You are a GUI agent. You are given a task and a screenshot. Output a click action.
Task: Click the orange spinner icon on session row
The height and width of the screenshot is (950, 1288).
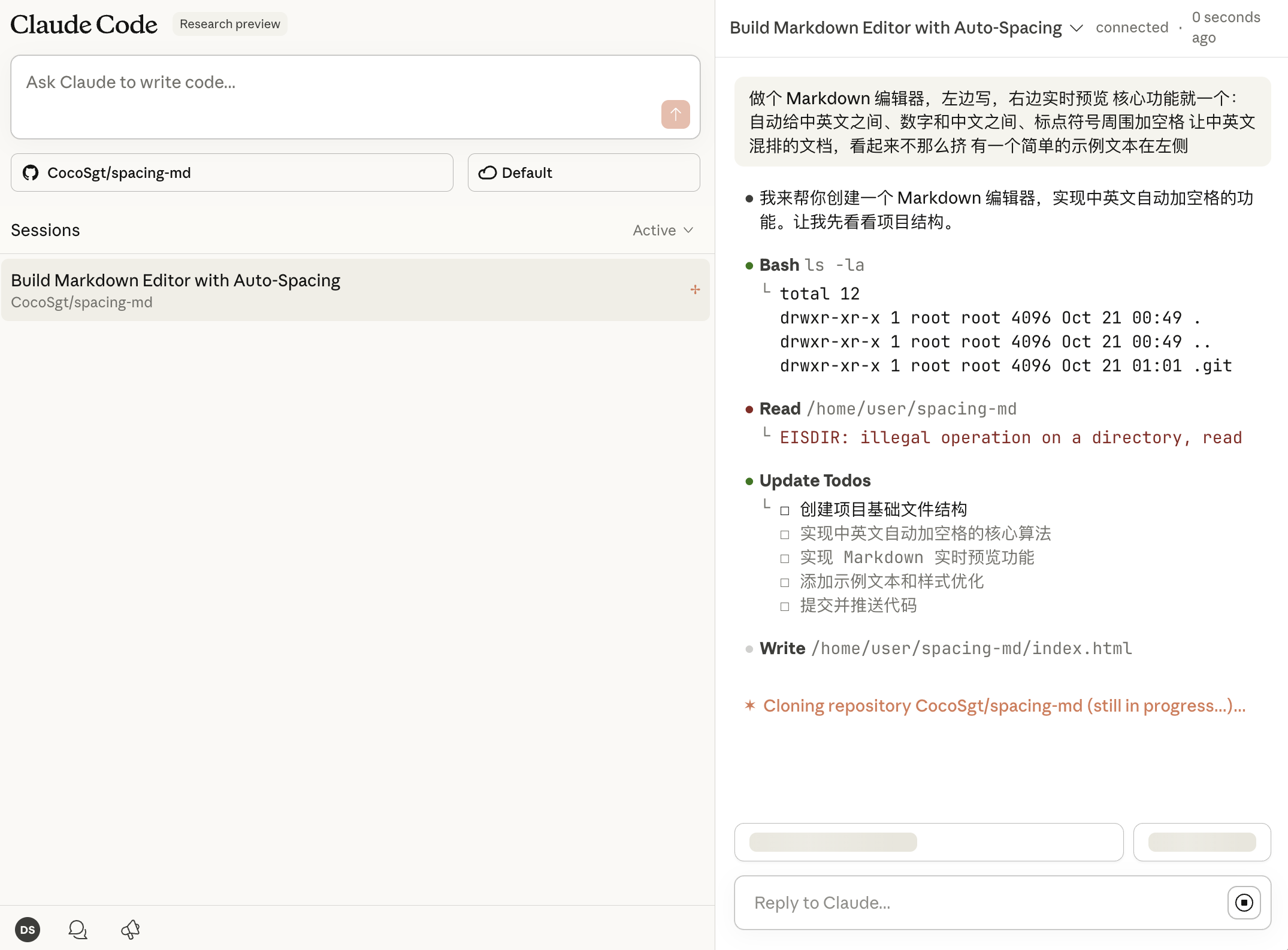point(695,290)
